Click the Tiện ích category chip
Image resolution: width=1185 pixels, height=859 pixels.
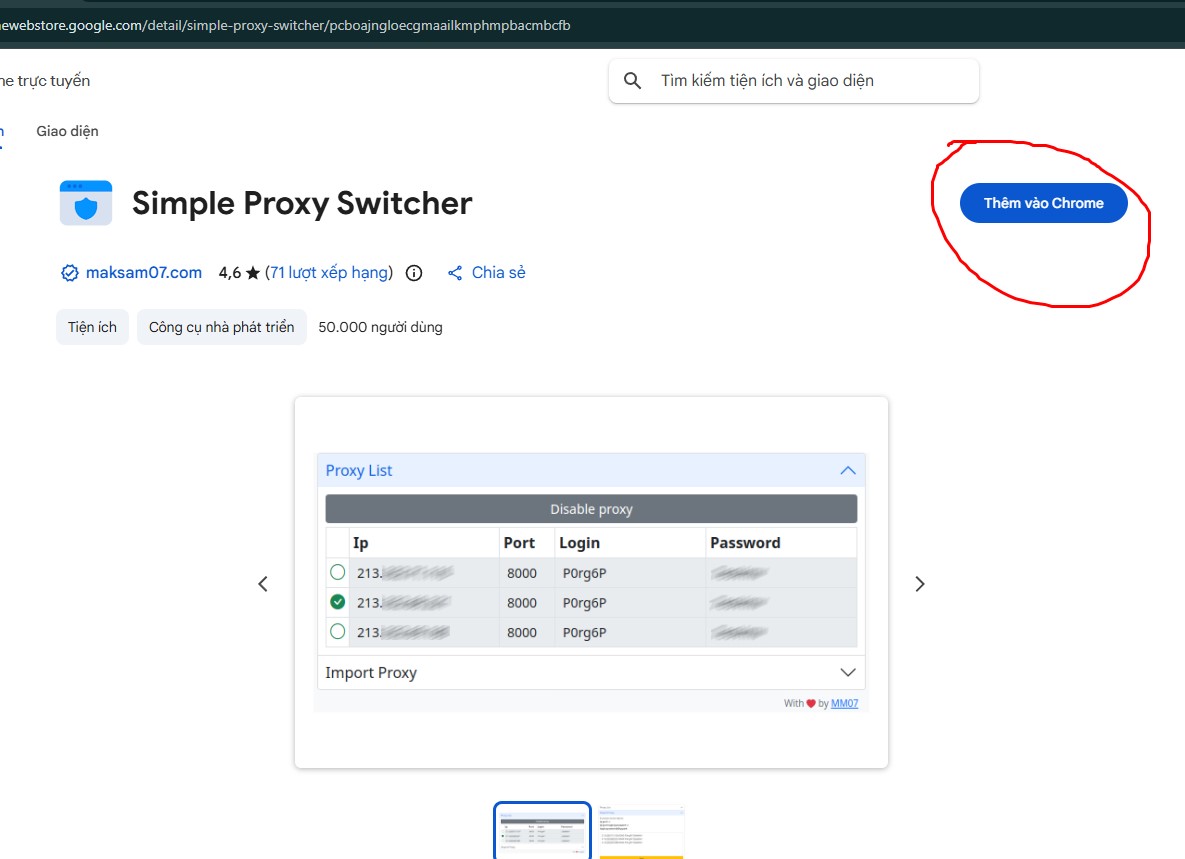[92, 327]
